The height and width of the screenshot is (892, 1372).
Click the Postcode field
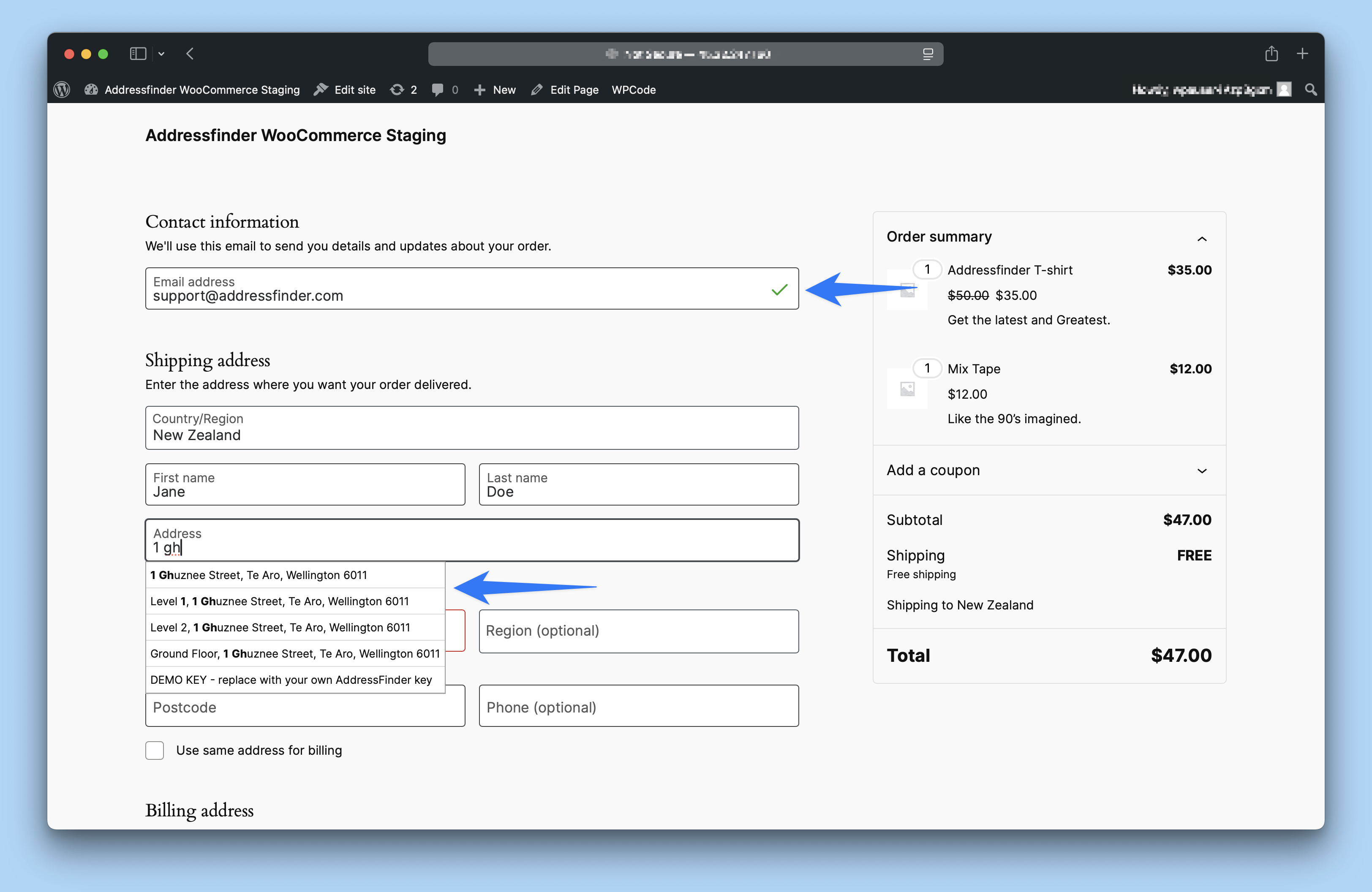coord(305,708)
